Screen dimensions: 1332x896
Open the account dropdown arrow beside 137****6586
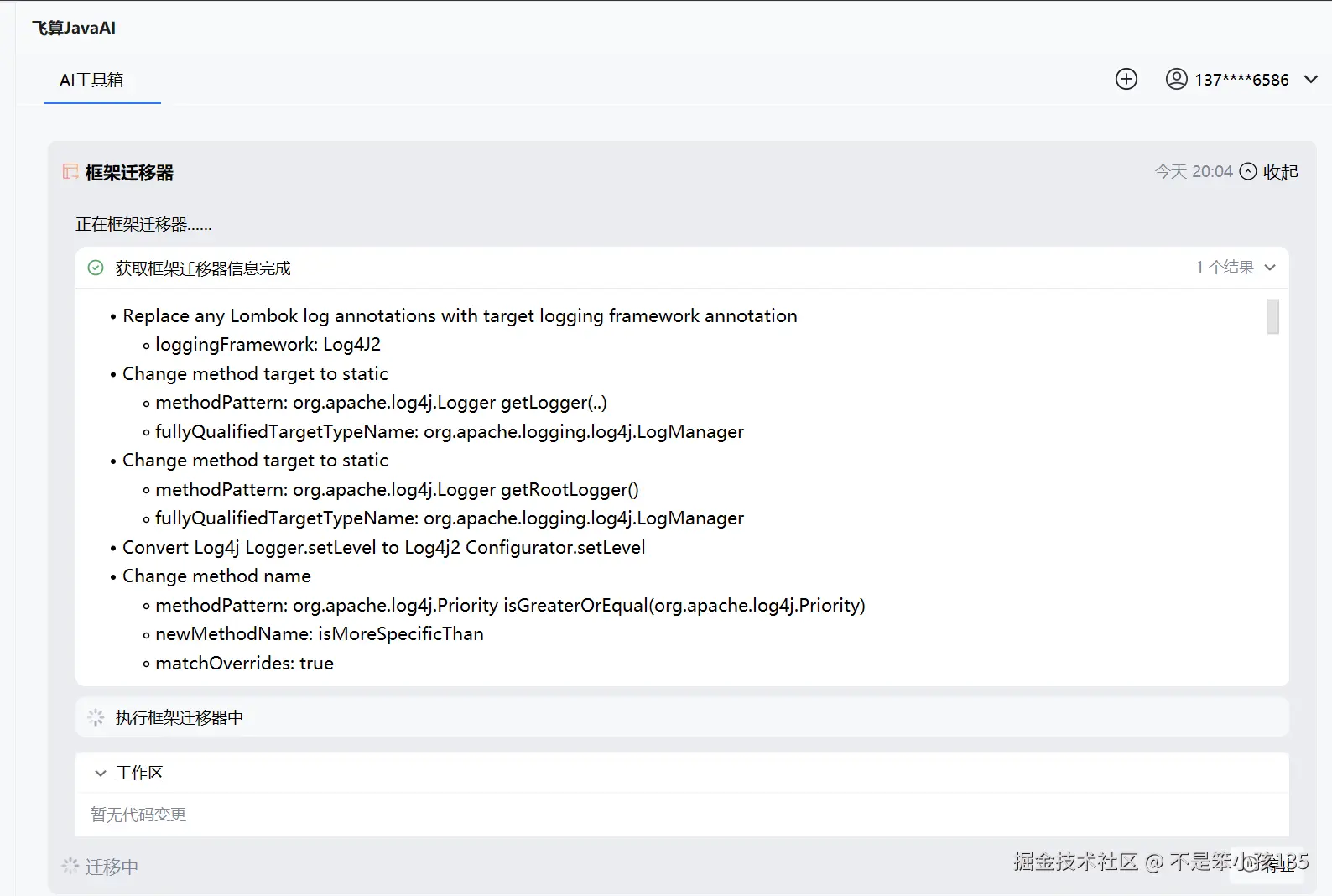(1311, 80)
